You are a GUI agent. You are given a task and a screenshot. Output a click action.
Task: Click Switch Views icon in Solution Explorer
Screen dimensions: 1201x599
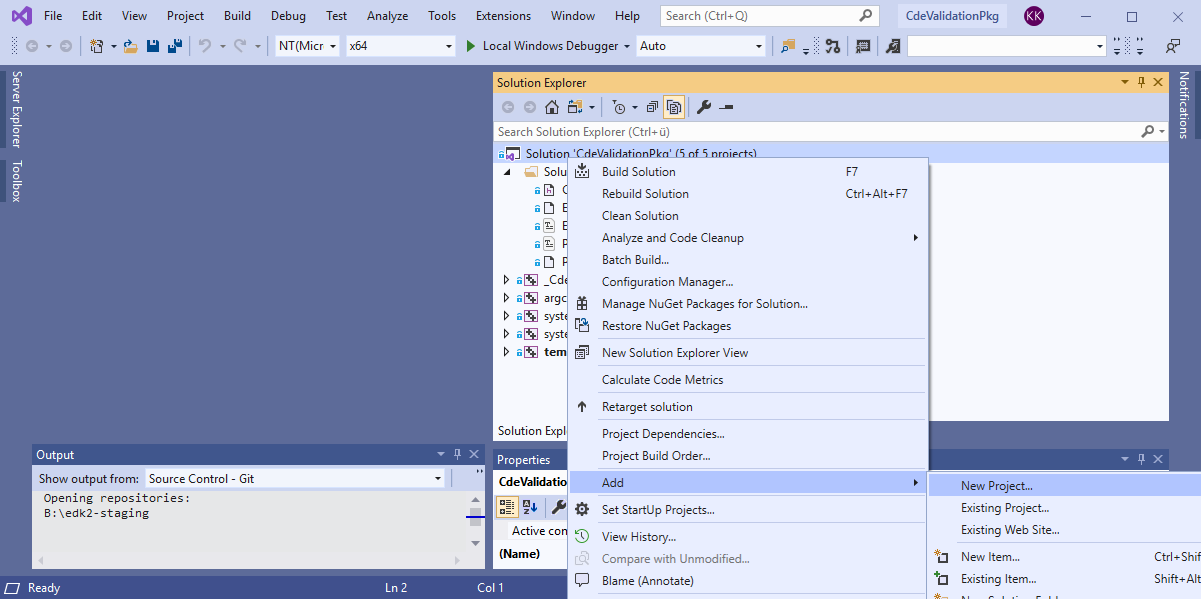(575, 107)
